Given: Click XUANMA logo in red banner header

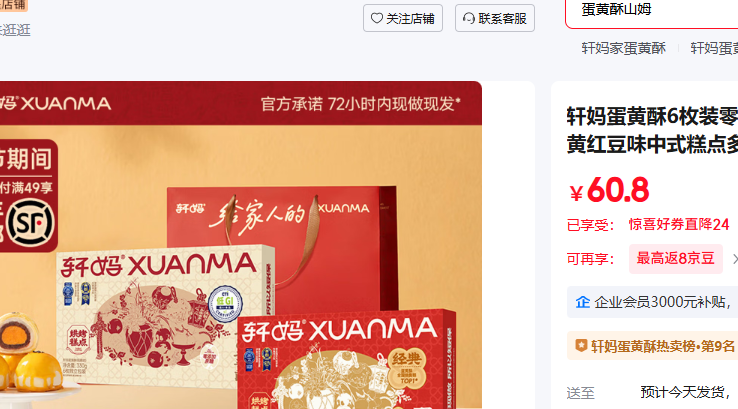Looking at the screenshot, I should (x=55, y=103).
